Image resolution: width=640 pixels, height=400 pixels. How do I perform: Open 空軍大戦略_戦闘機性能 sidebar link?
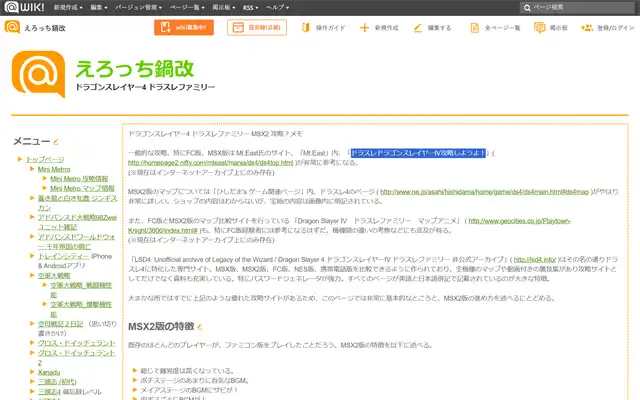tap(81, 290)
